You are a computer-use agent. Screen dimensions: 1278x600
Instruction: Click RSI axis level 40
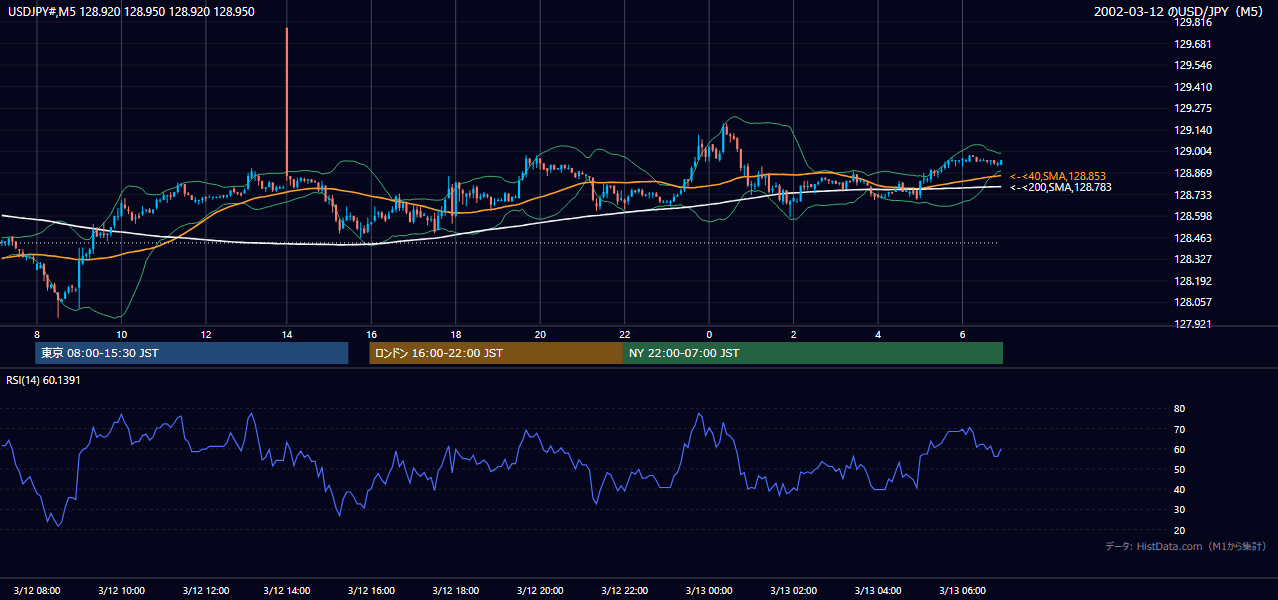1179,489
